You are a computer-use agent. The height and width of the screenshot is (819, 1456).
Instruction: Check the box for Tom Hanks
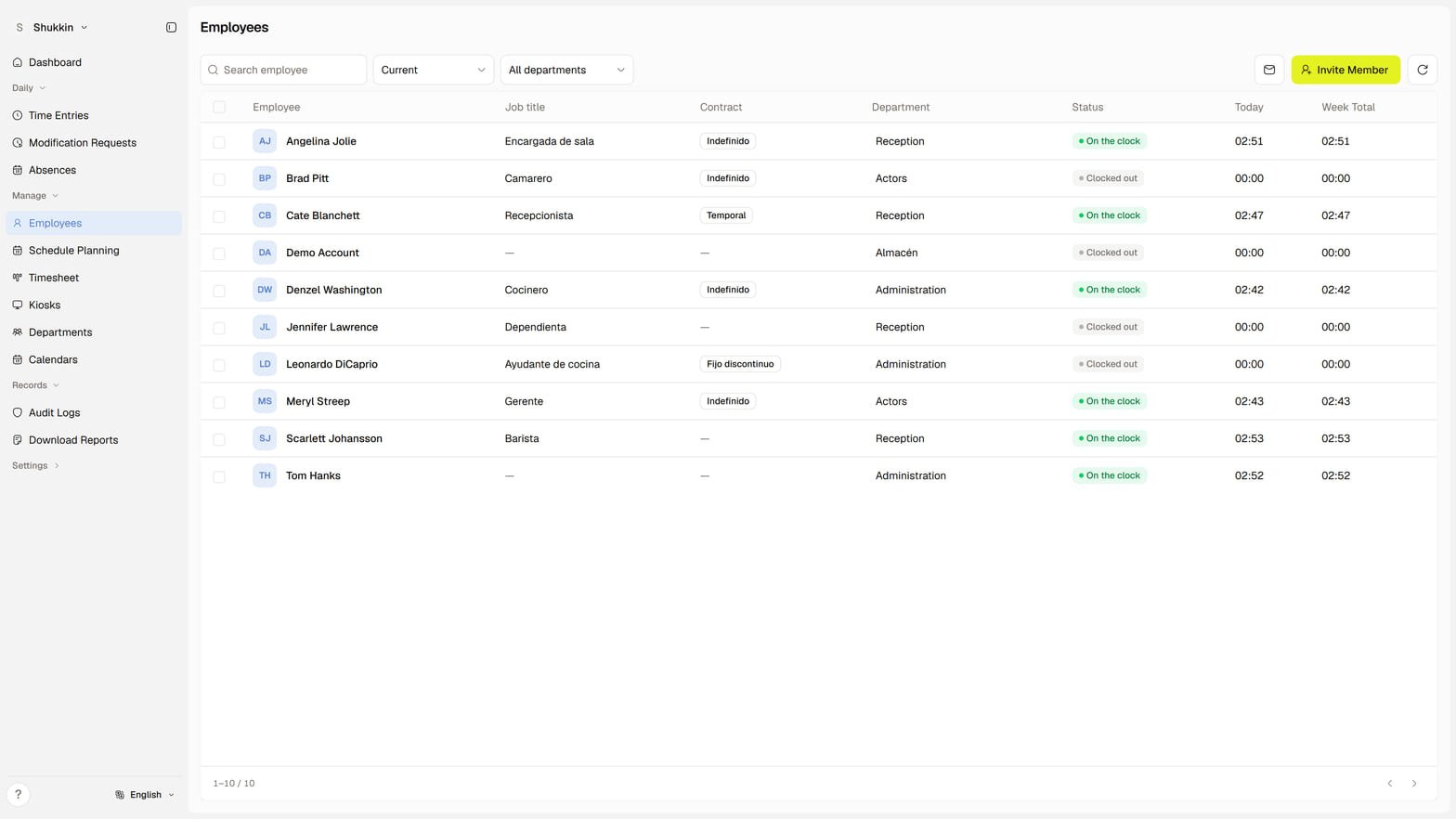[x=219, y=476]
